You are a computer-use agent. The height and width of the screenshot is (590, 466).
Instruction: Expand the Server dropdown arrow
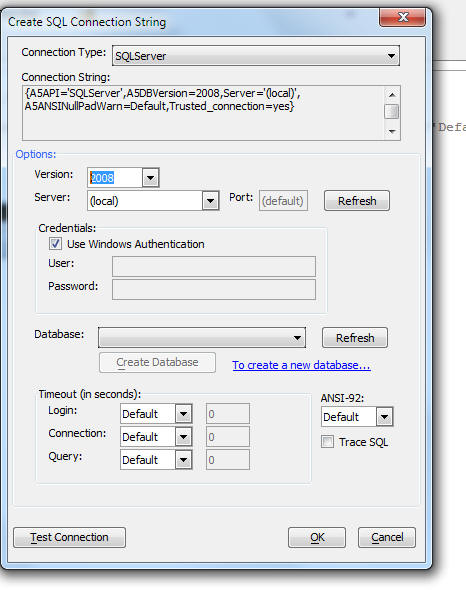click(x=210, y=201)
